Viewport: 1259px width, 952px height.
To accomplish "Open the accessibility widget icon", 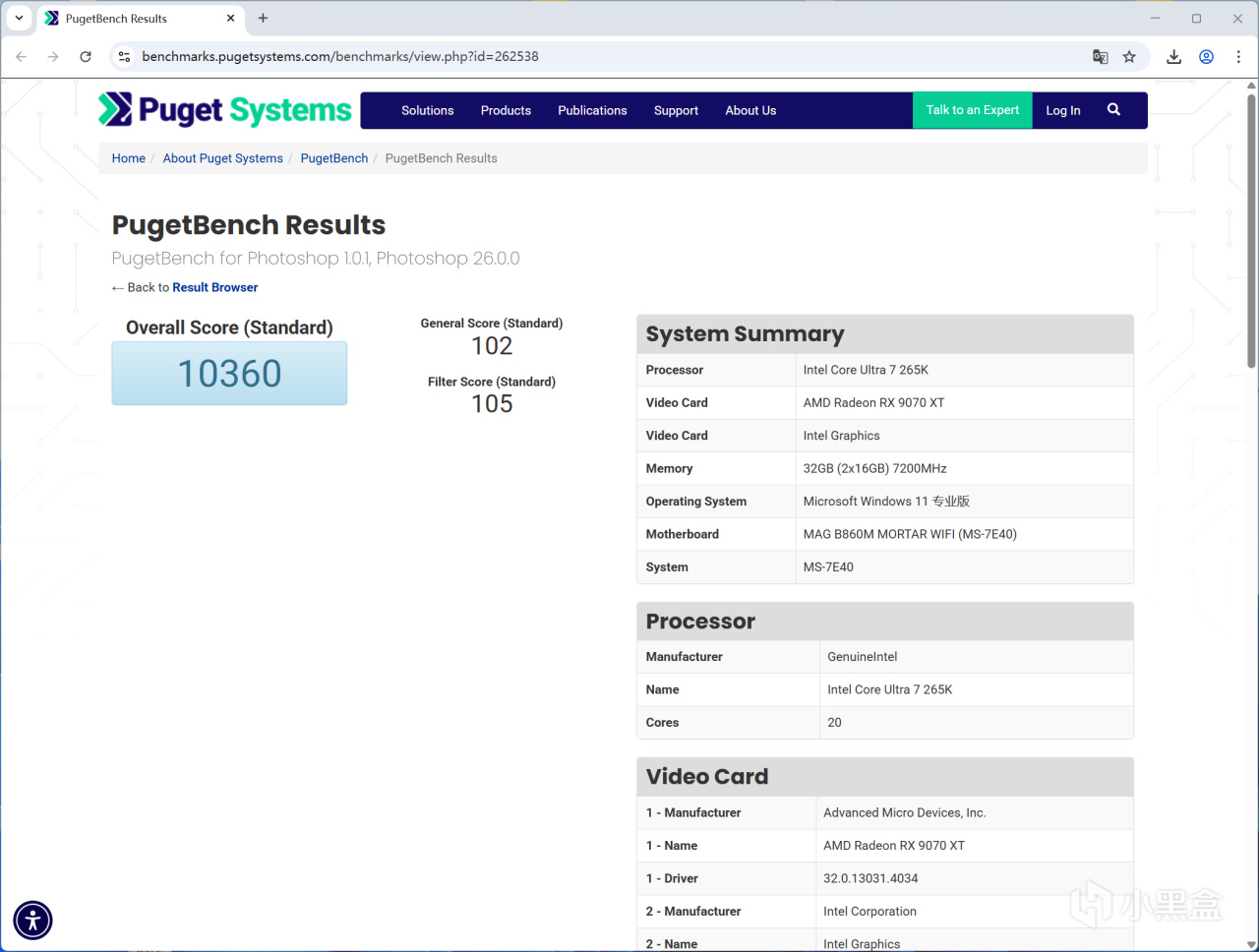I will click(32, 921).
